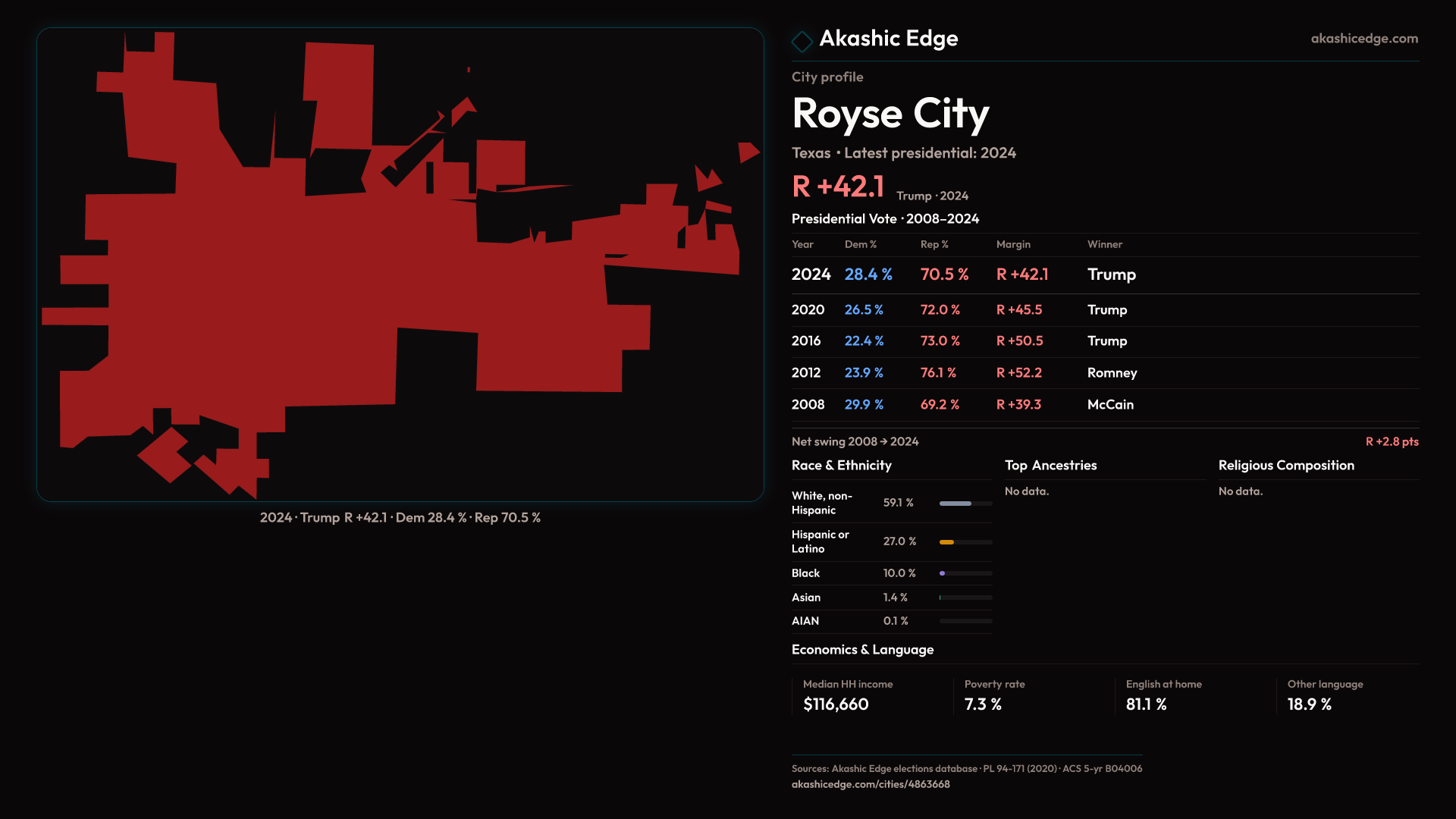Click the Other language 18.9% stat
This screenshot has width=1456, height=819.
tap(1309, 704)
